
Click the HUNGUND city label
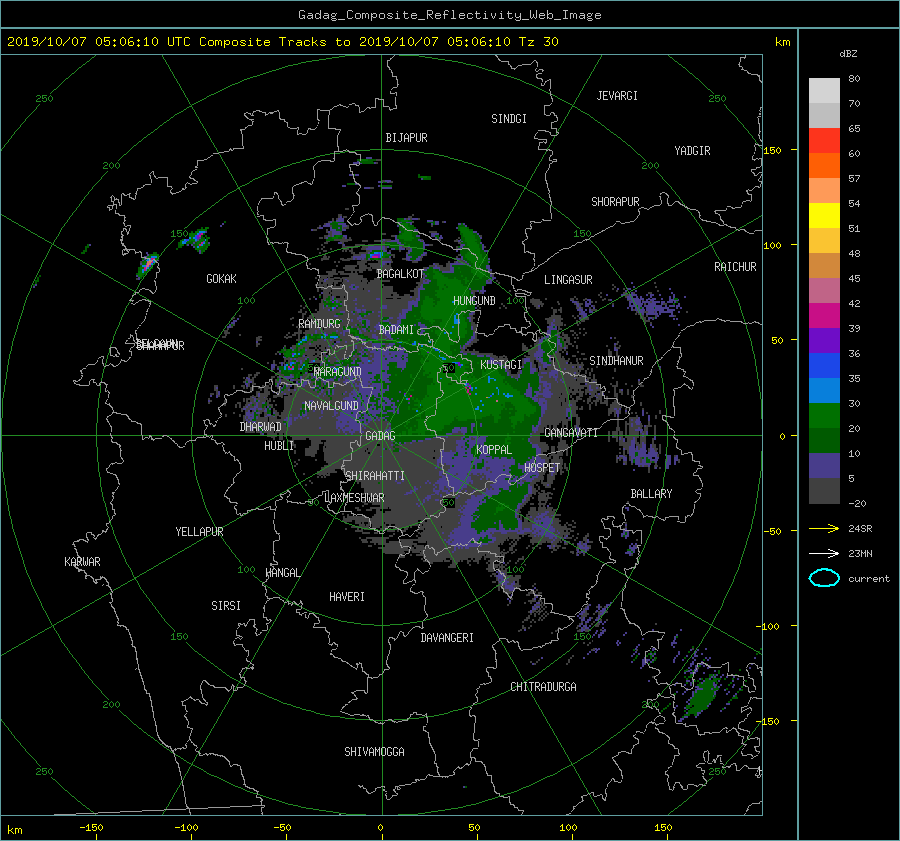(474, 301)
